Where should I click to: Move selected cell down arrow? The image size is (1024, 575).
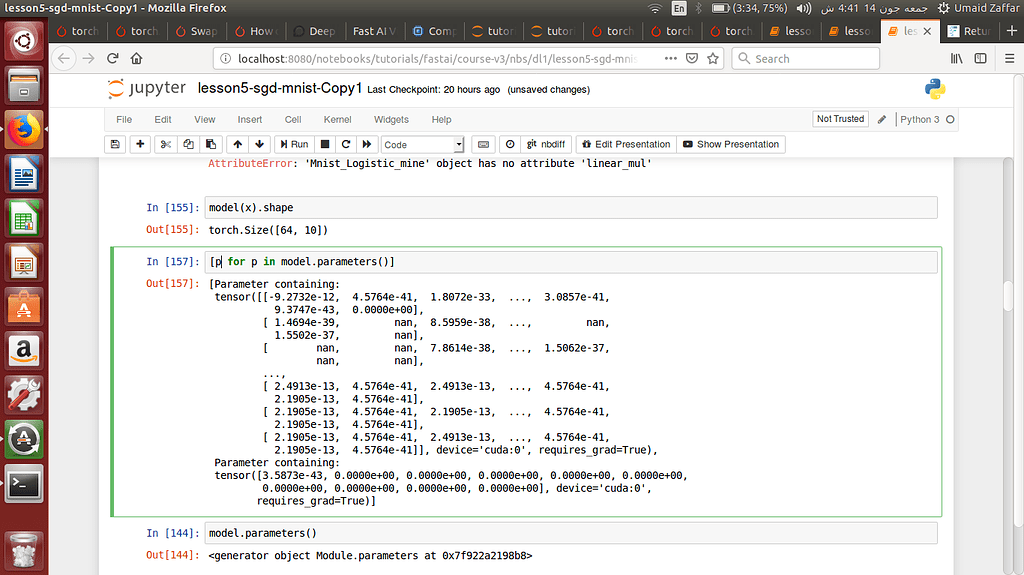[x=259, y=144]
